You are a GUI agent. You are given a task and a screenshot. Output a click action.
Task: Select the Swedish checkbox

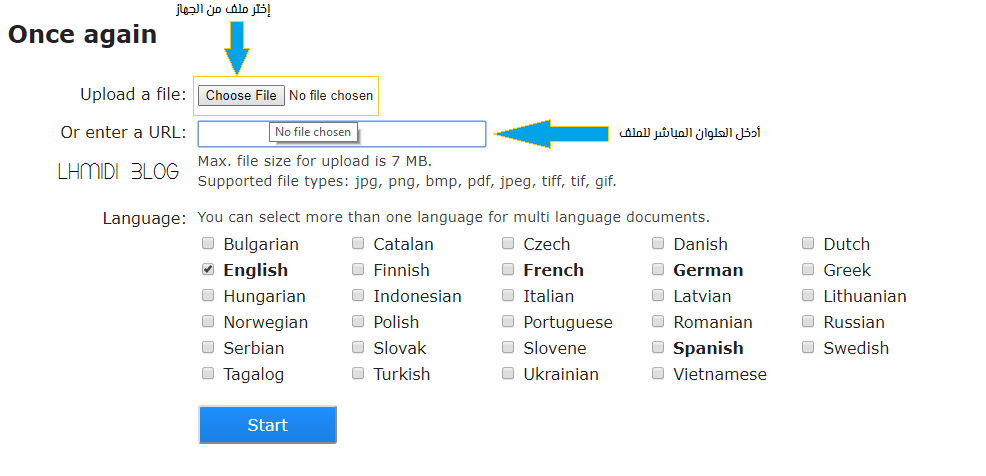click(808, 347)
